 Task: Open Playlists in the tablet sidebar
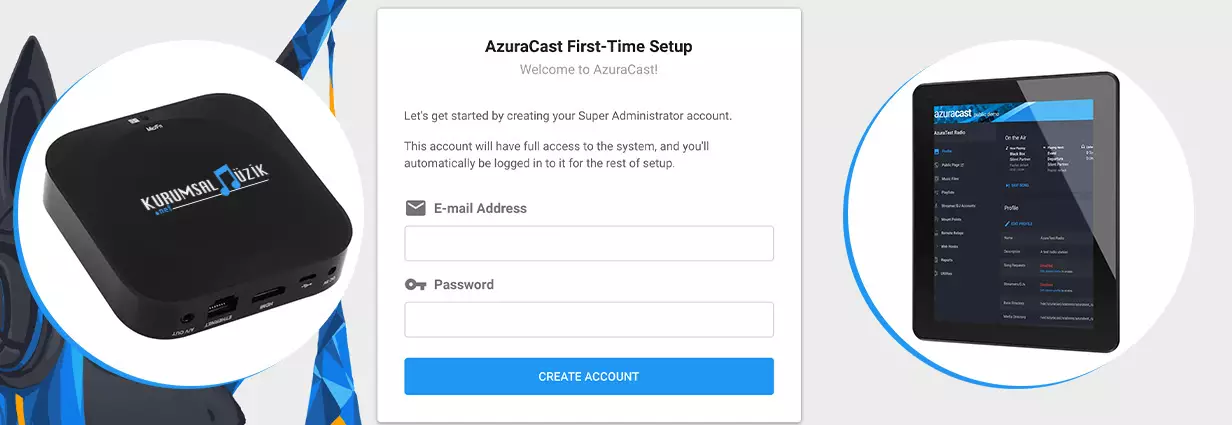click(951, 192)
